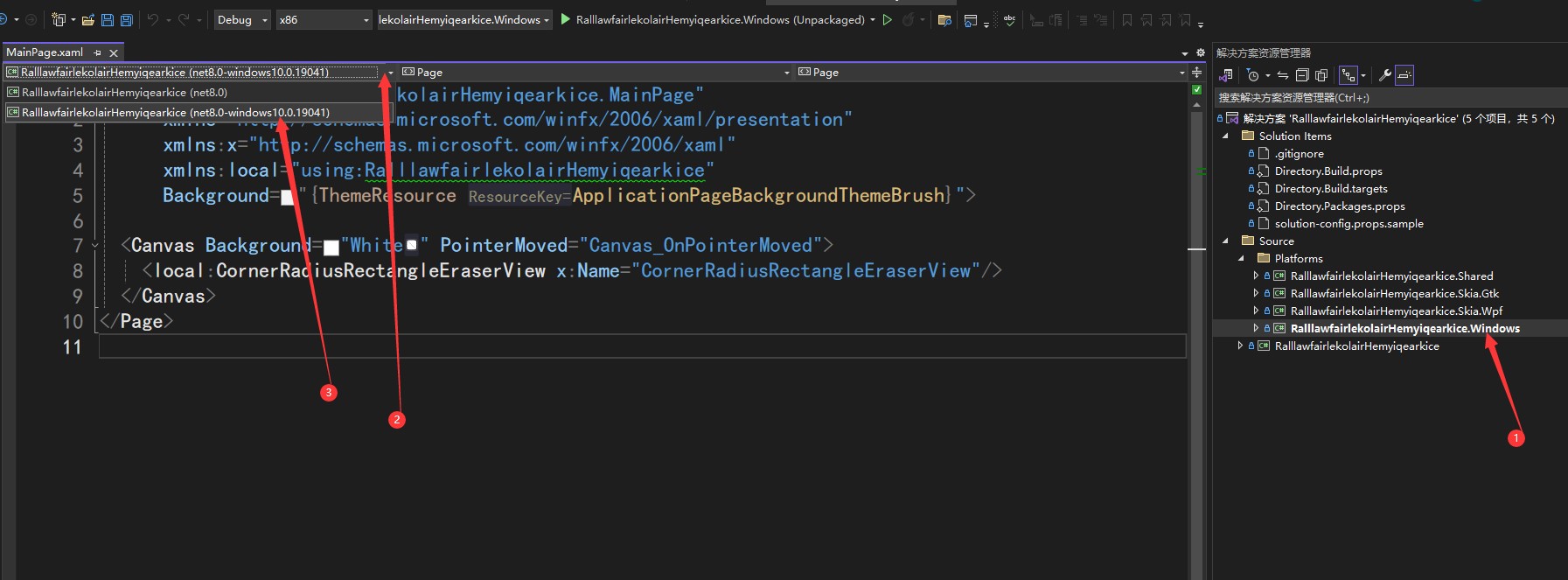
Task: Click the Save All toolbar icon
Action: click(126, 19)
